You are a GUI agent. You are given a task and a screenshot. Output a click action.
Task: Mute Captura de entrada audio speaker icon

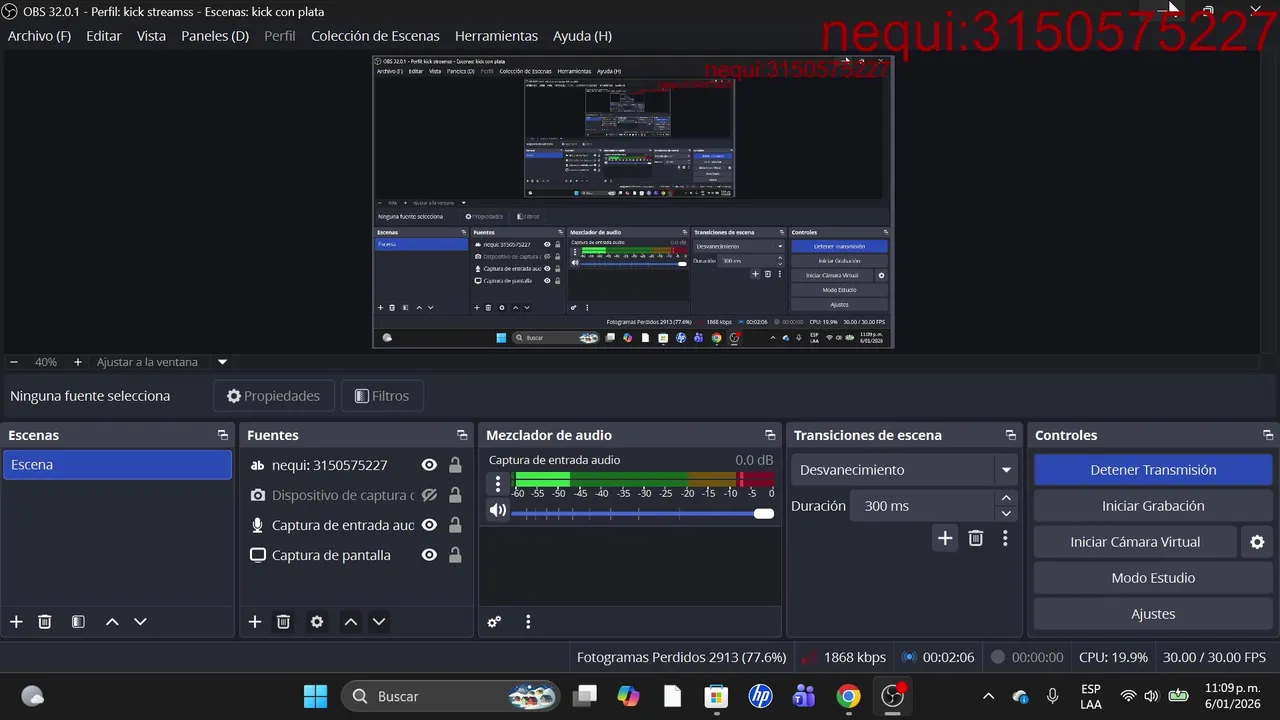coord(498,511)
